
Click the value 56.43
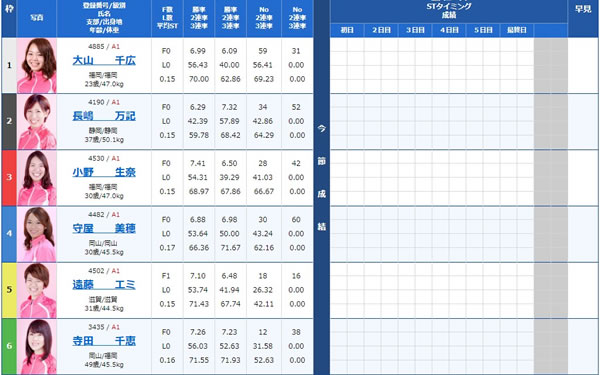click(x=198, y=65)
